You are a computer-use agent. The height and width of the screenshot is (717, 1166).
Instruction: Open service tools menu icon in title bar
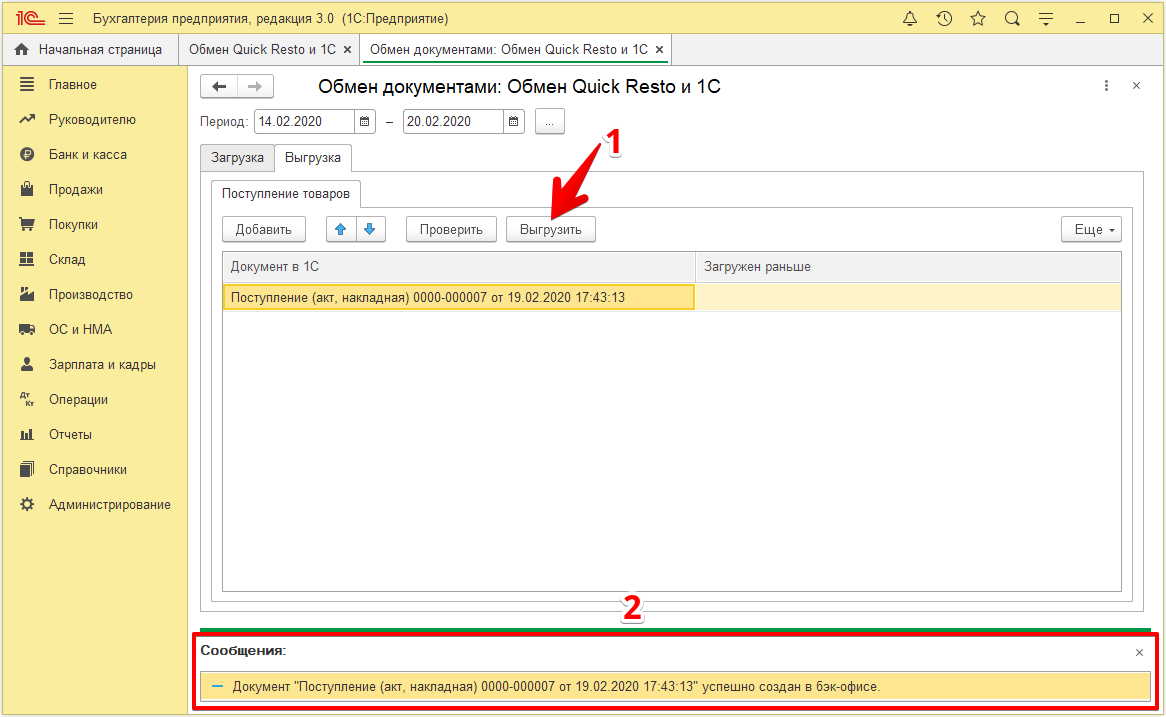1046,19
